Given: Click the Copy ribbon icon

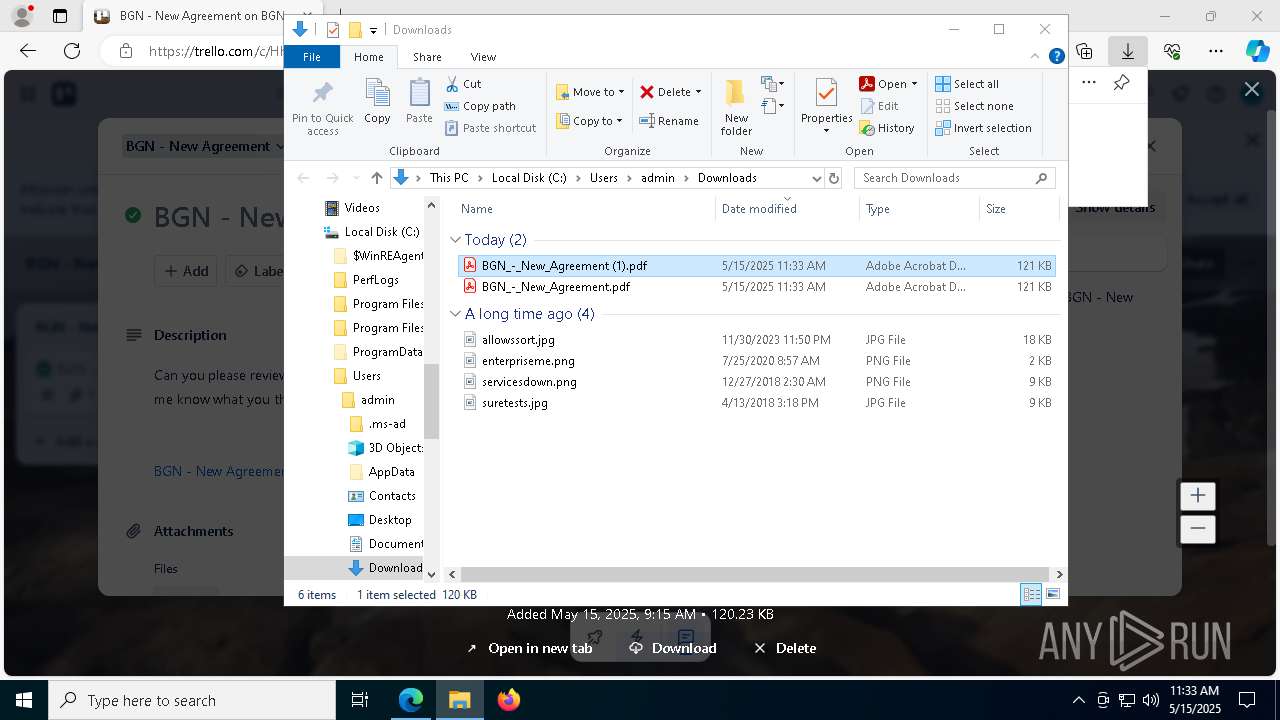Looking at the screenshot, I should tap(377, 102).
